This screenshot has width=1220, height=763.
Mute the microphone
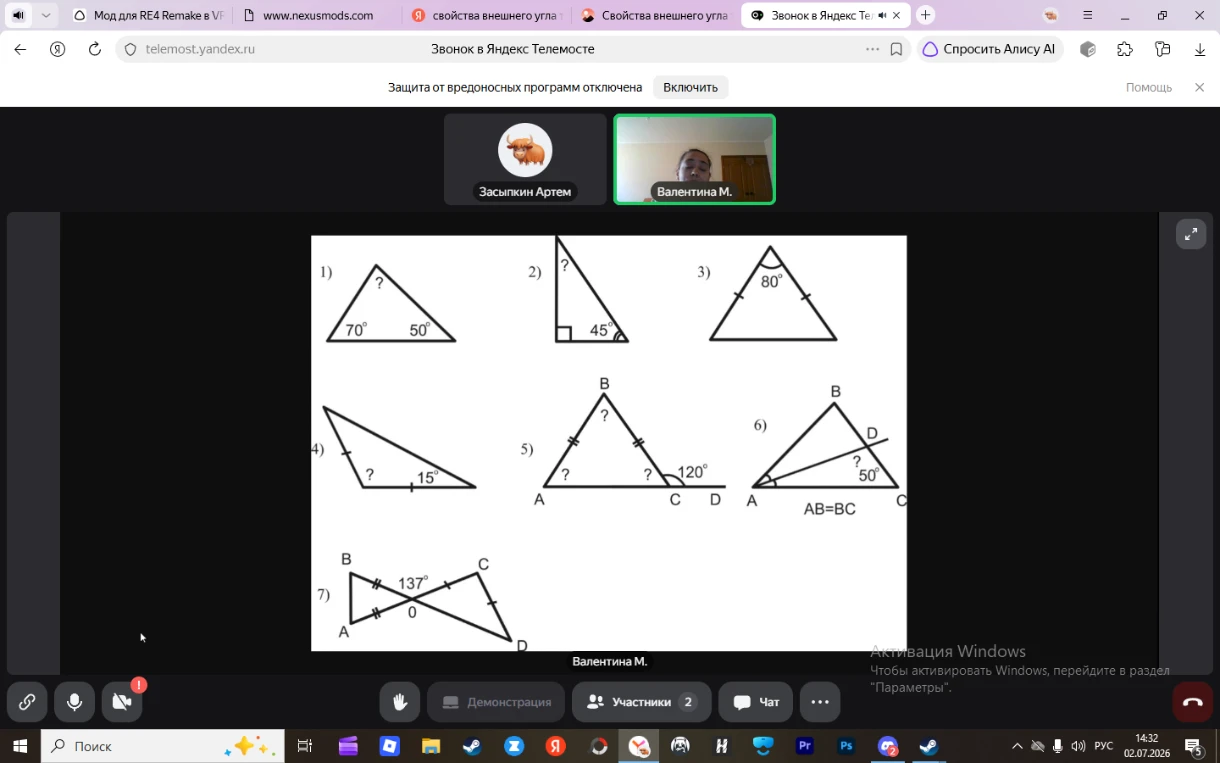point(74,702)
